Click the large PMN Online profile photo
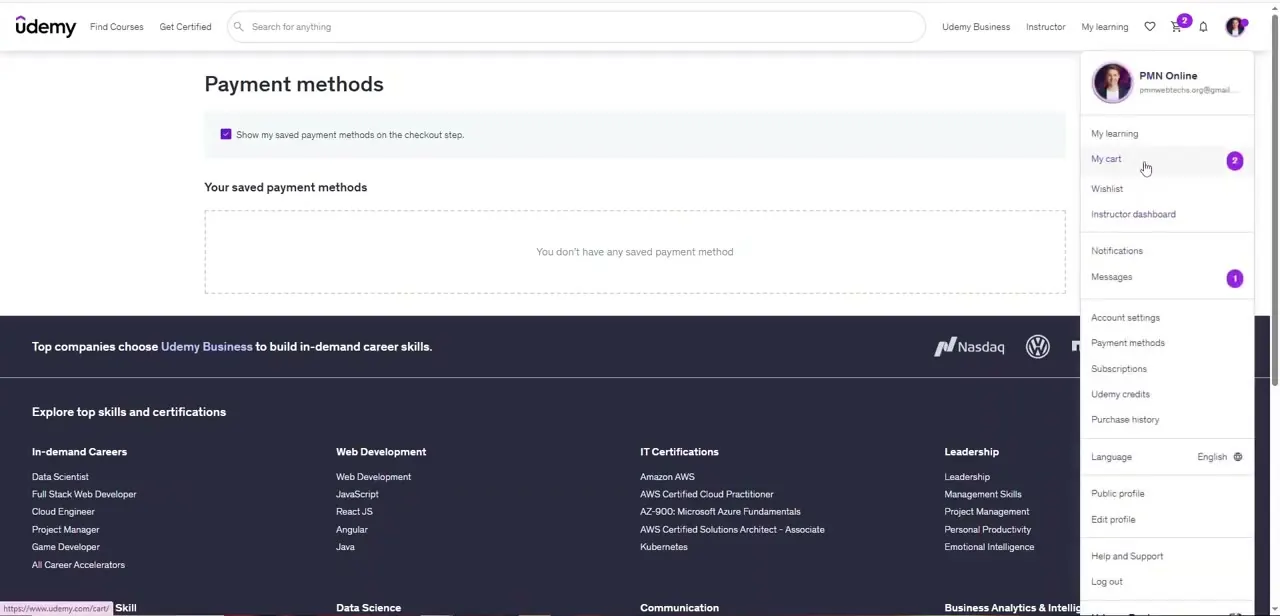The width and height of the screenshot is (1280, 616). (1112, 82)
